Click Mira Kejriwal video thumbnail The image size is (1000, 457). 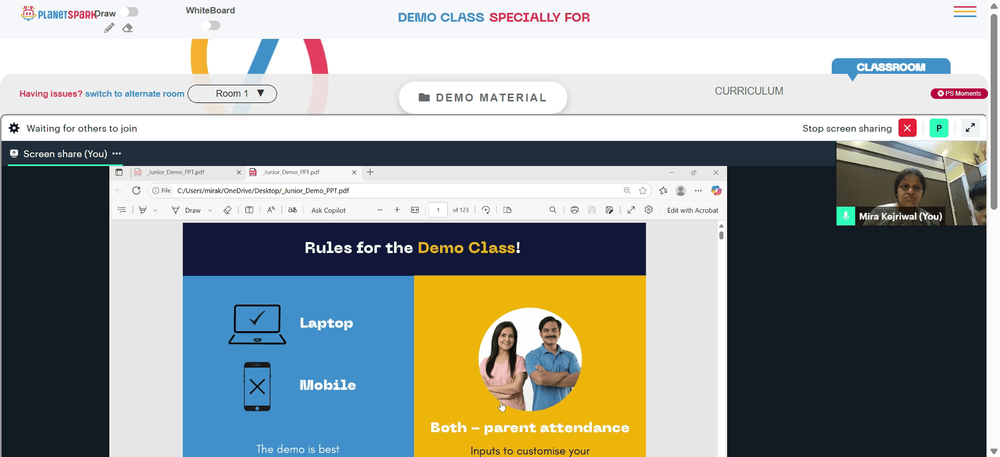[x=911, y=183]
